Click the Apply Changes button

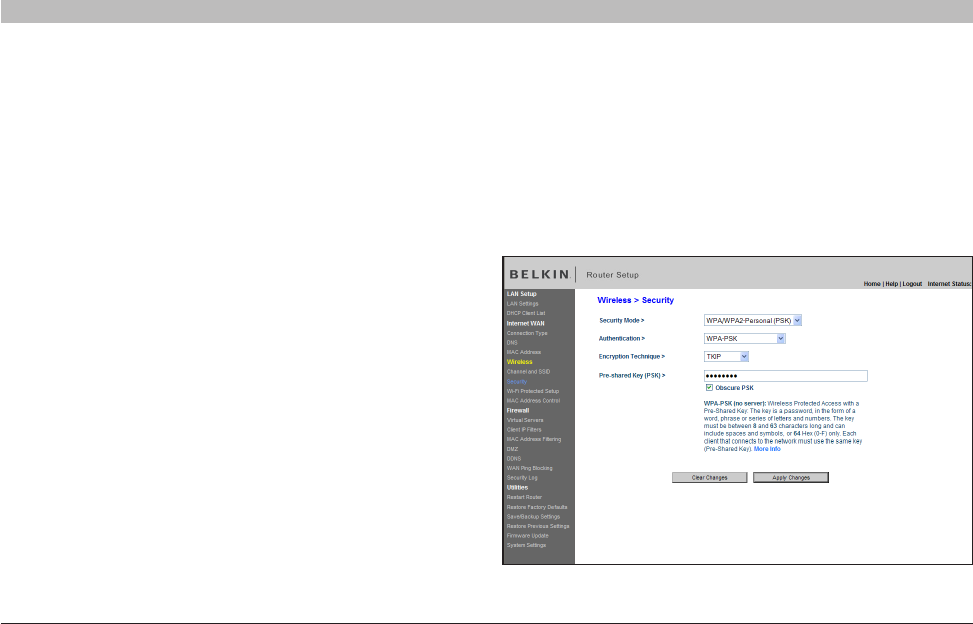coord(791,478)
